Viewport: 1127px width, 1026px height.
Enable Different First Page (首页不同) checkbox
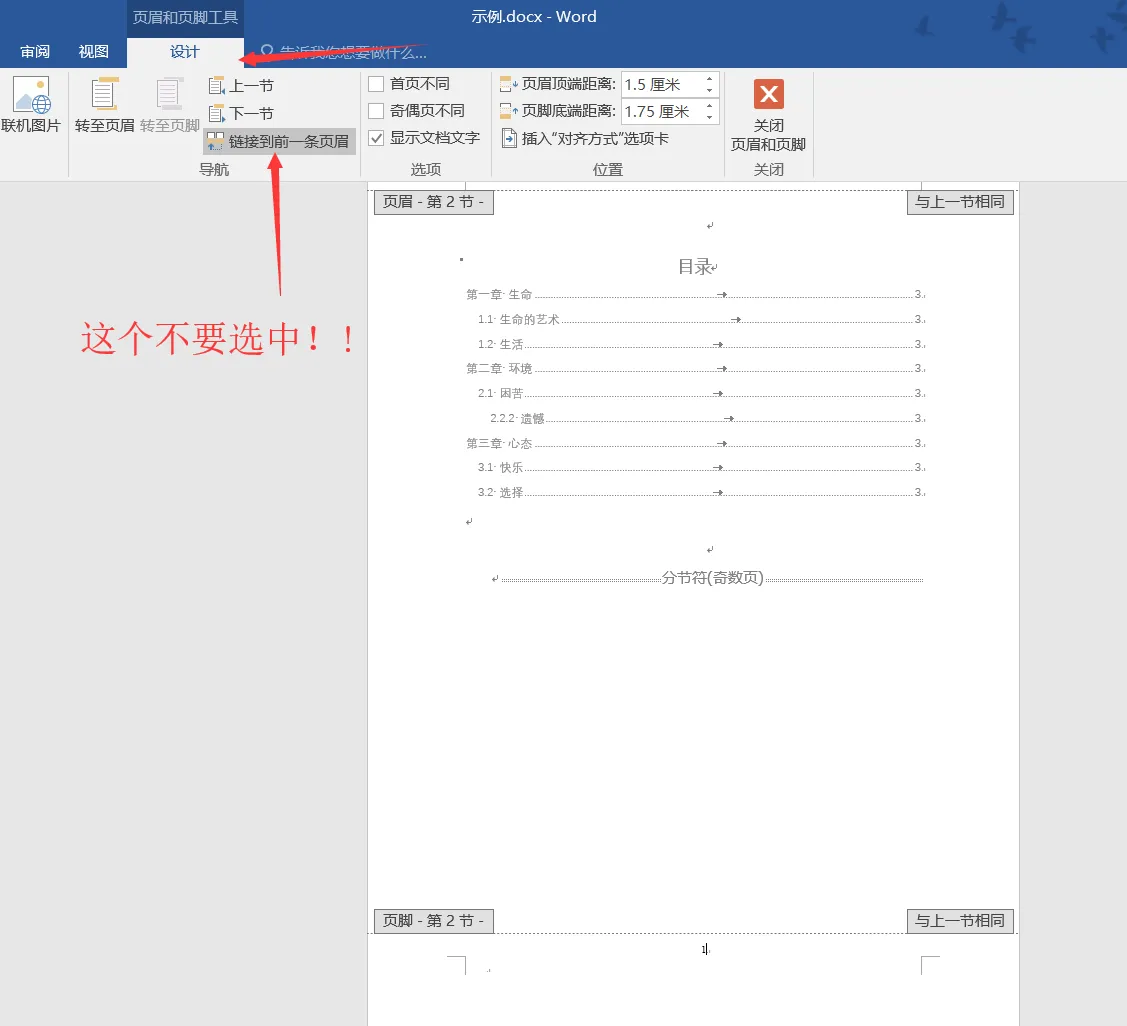pyautogui.click(x=376, y=84)
